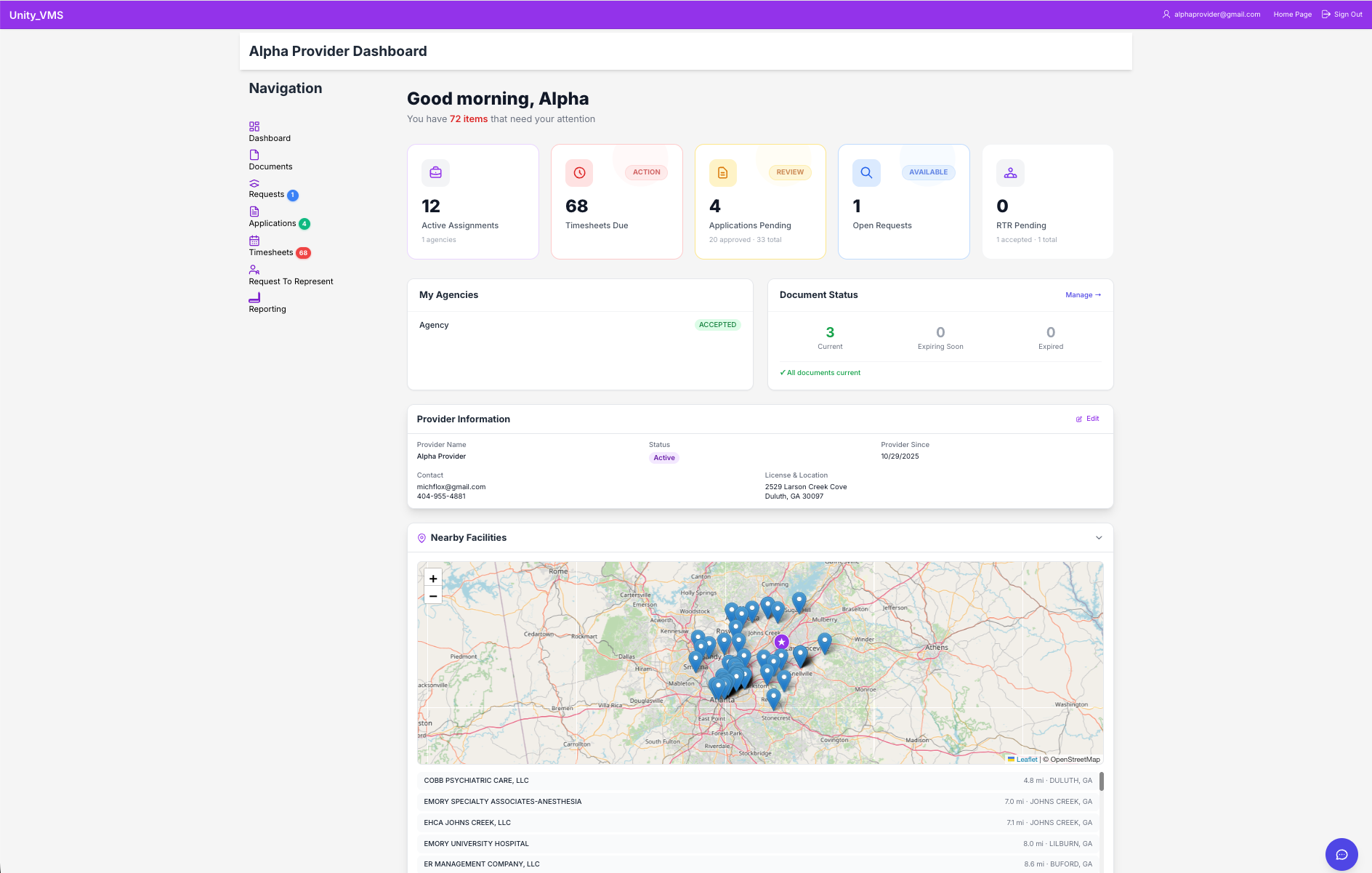Image resolution: width=1372 pixels, height=873 pixels.
Task: Zoom in on the map with plus button
Action: pos(432,578)
